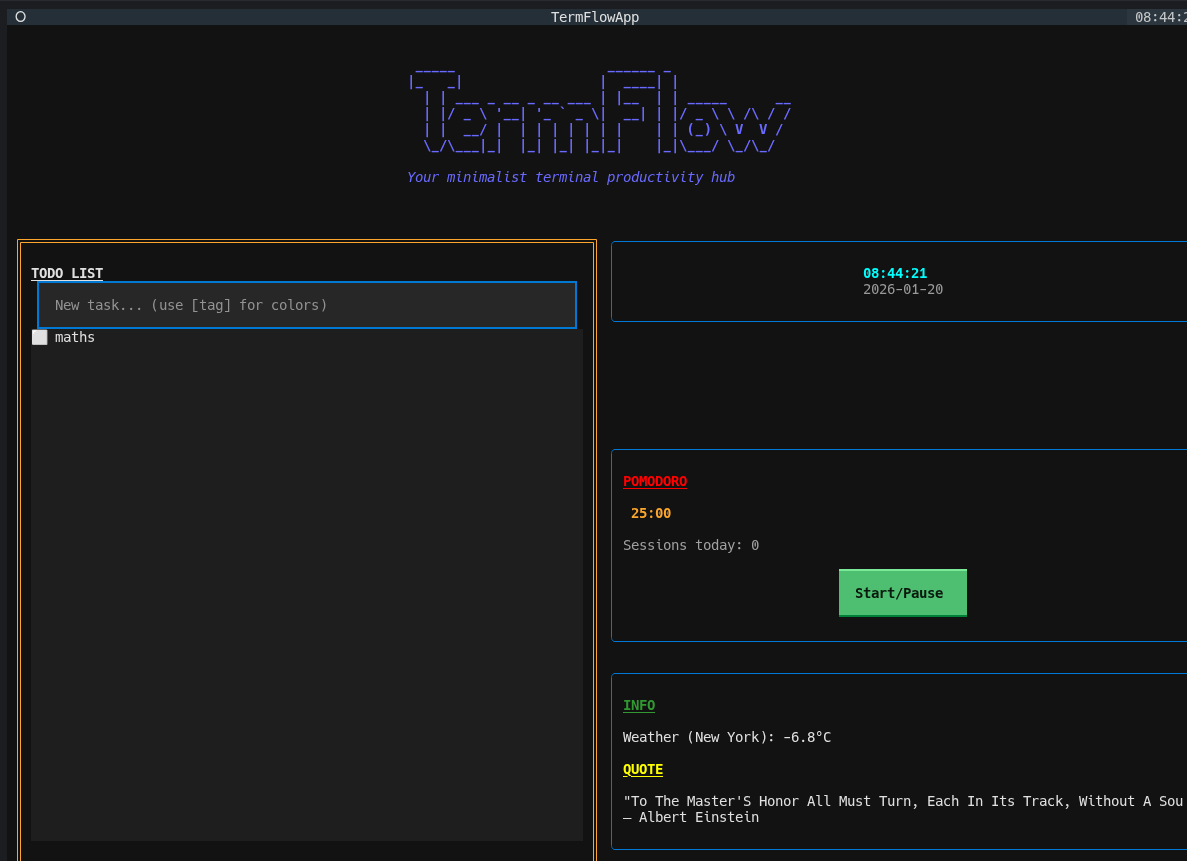Click the 2026-01-20 date text

[x=903, y=289]
